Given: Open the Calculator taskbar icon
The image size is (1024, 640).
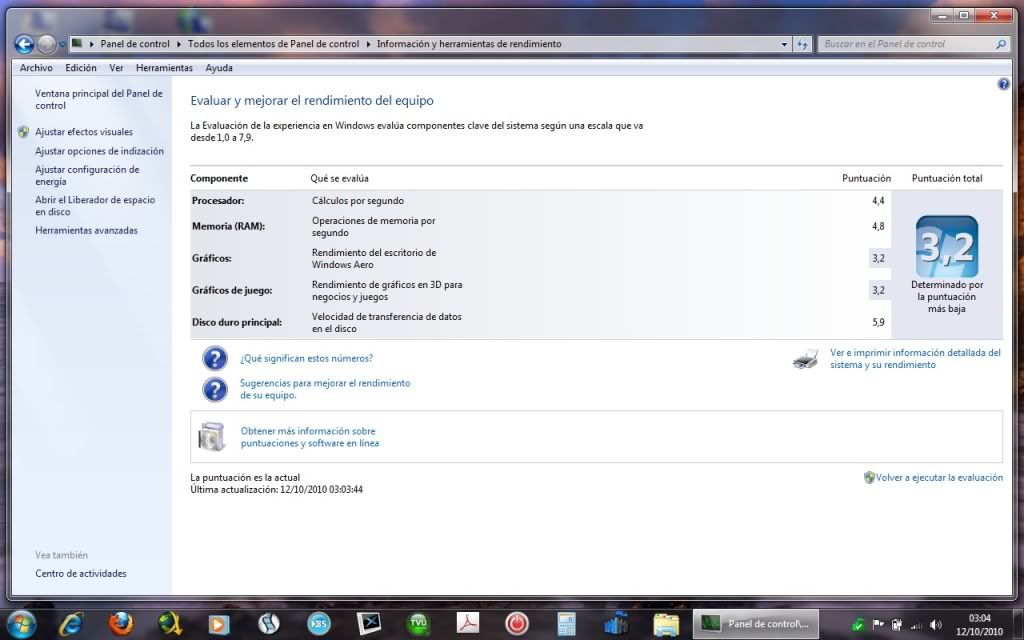Looking at the screenshot, I should pyautogui.click(x=566, y=624).
